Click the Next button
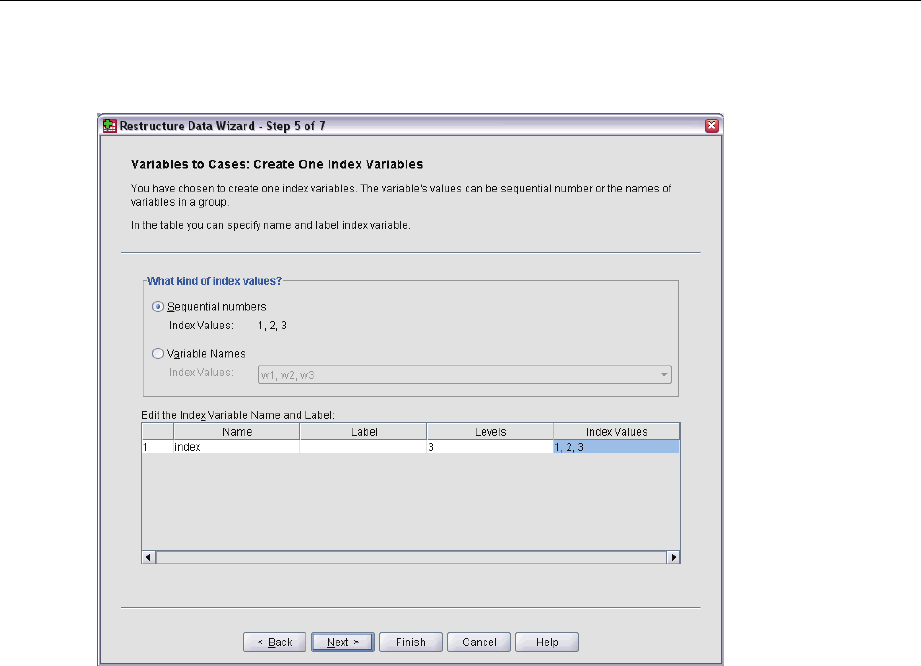Viewport: 921px width, 666px height. pyautogui.click(x=342, y=642)
